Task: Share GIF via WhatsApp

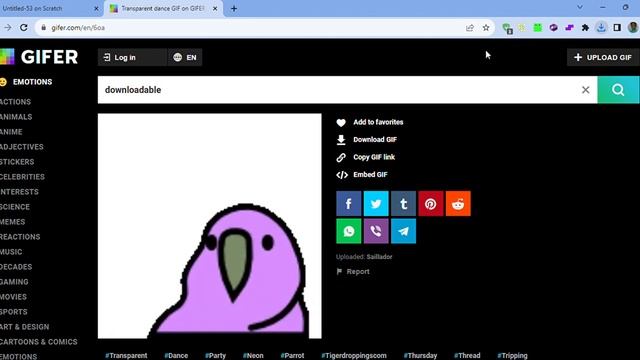Action: pyautogui.click(x=349, y=231)
